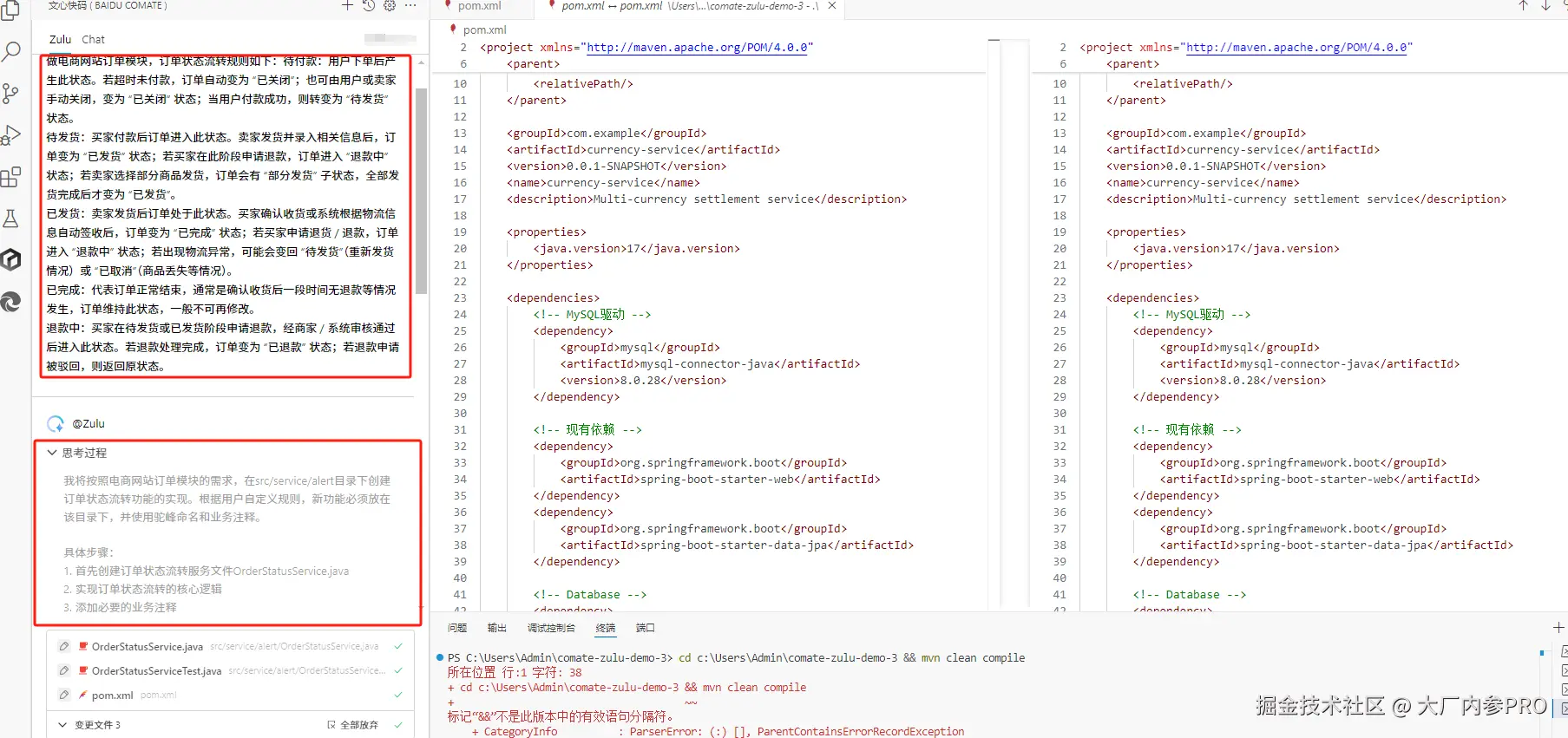This screenshot has height=738, width=1568.
Task: Click pom.xml breadcrumb above the diff editor
Action: (x=483, y=29)
